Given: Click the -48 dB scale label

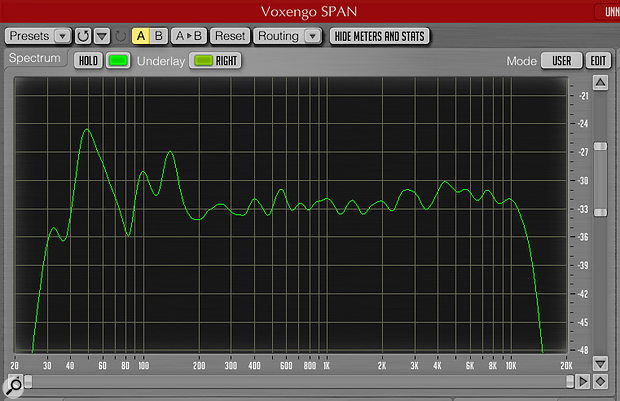Looking at the screenshot, I should point(583,350).
